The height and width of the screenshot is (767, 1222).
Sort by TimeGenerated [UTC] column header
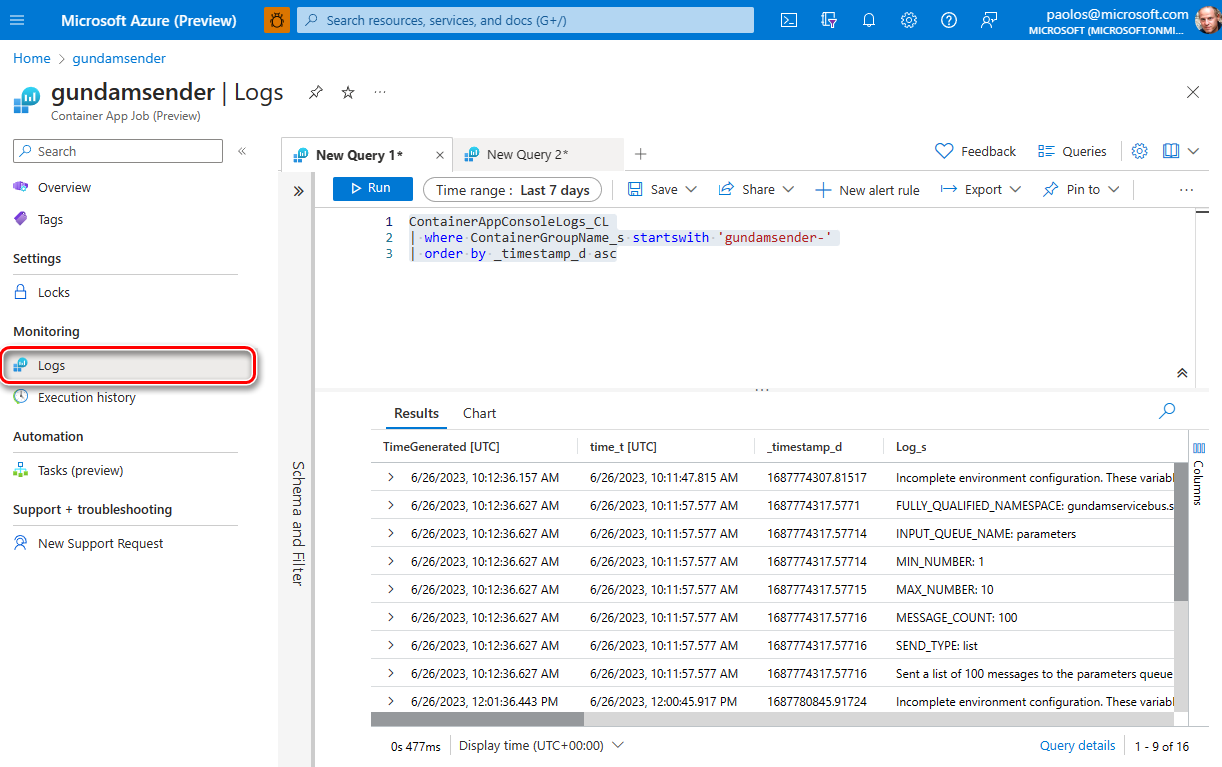click(441, 447)
